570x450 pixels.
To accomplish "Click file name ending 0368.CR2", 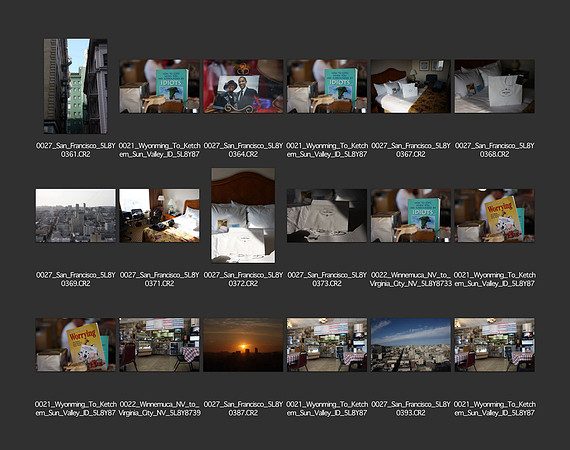I will pyautogui.click(x=494, y=150).
